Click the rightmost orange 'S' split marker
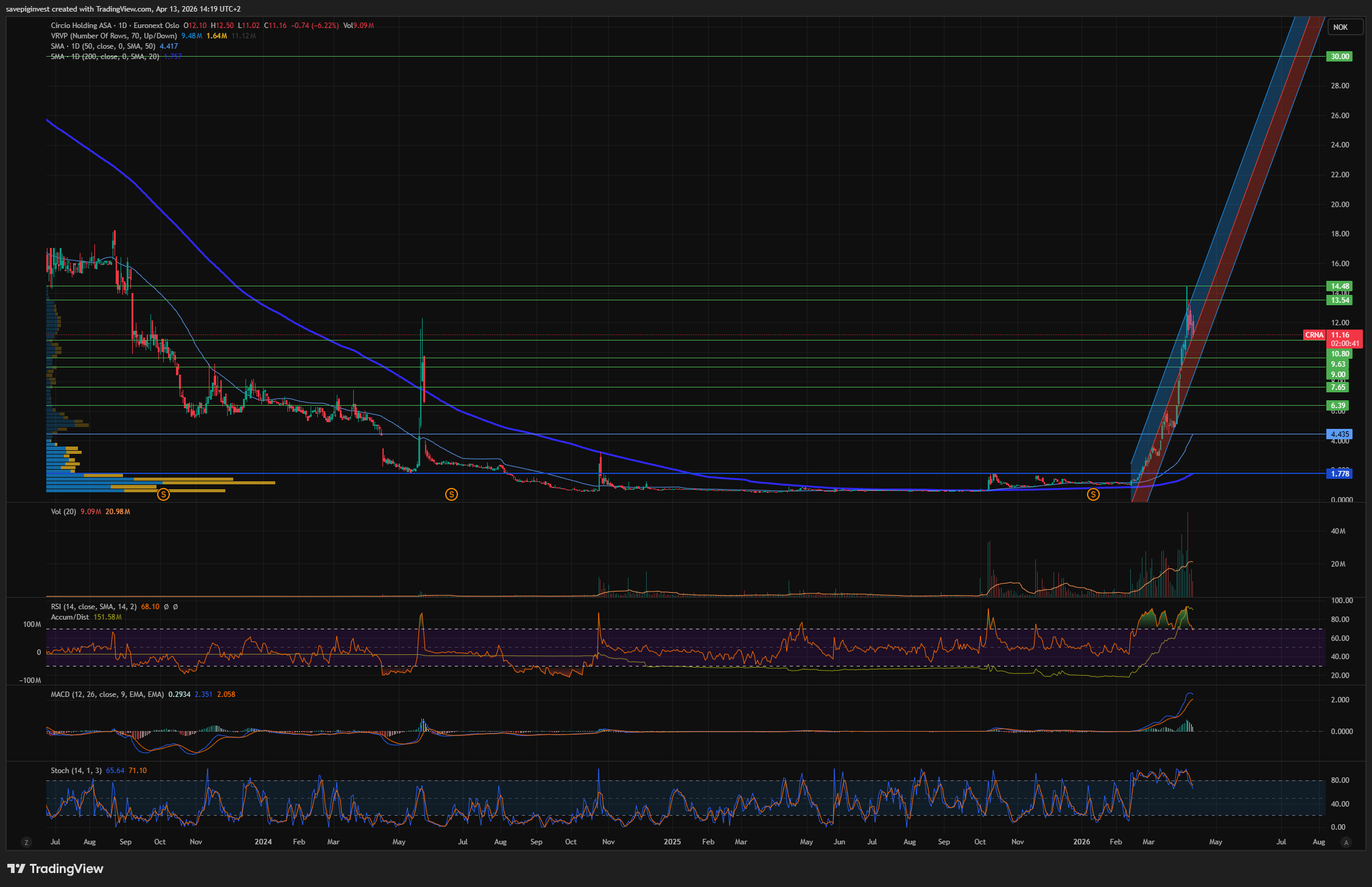Image resolution: width=1372 pixels, height=887 pixels. [x=1093, y=495]
